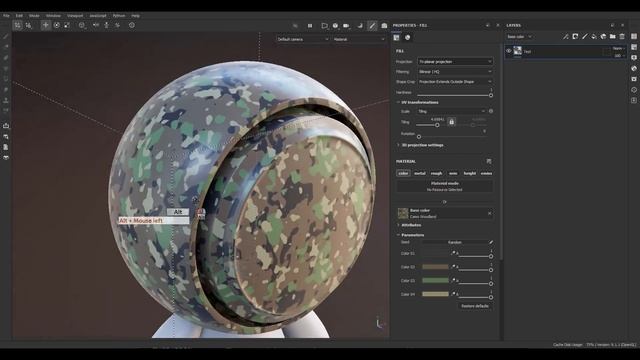Open the Material viewport mode dropdown
Image resolution: width=640 pixels, height=360 pixels.
click(x=359, y=39)
